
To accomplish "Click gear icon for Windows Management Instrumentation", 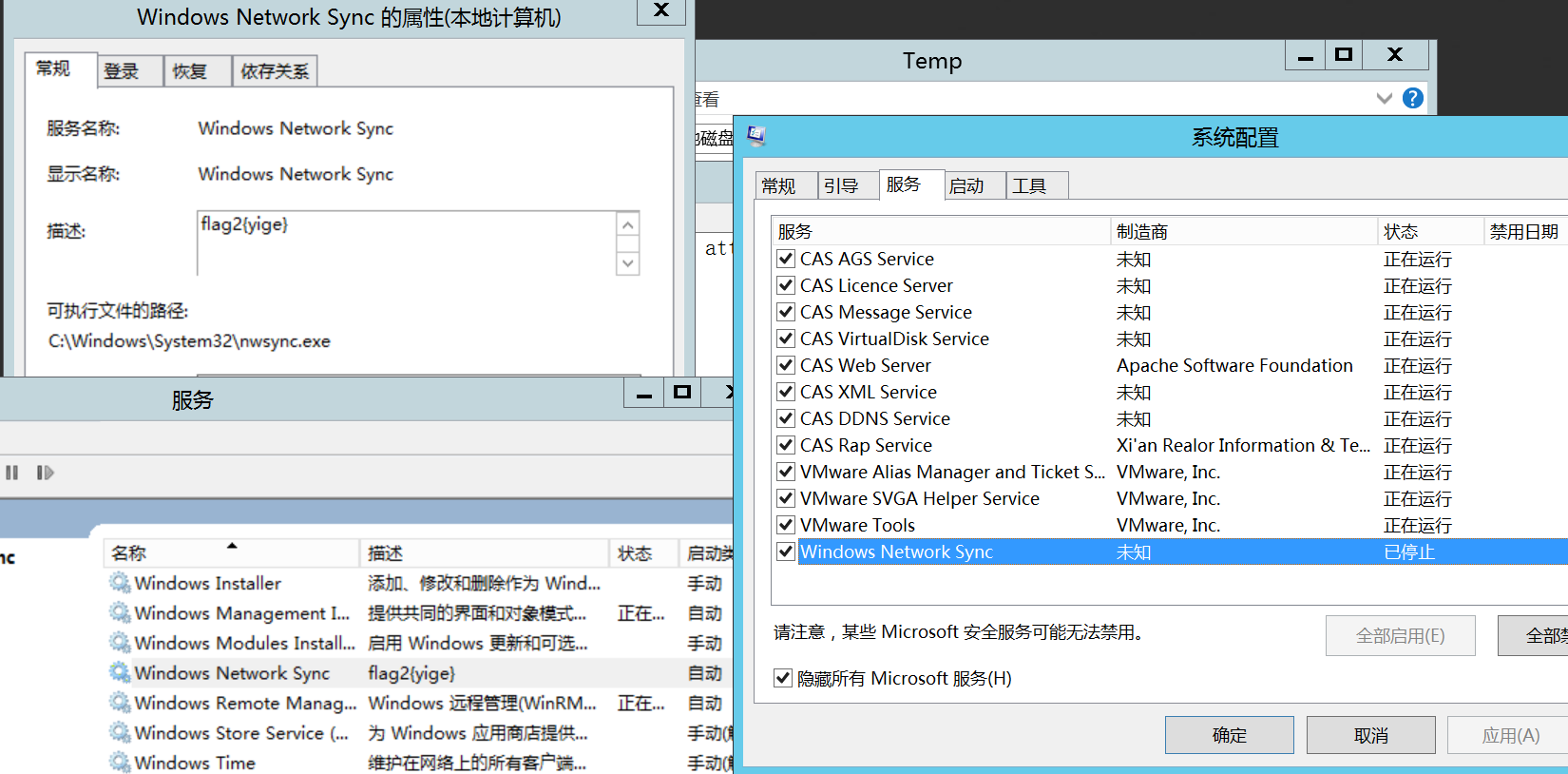I will pyautogui.click(x=120, y=612).
